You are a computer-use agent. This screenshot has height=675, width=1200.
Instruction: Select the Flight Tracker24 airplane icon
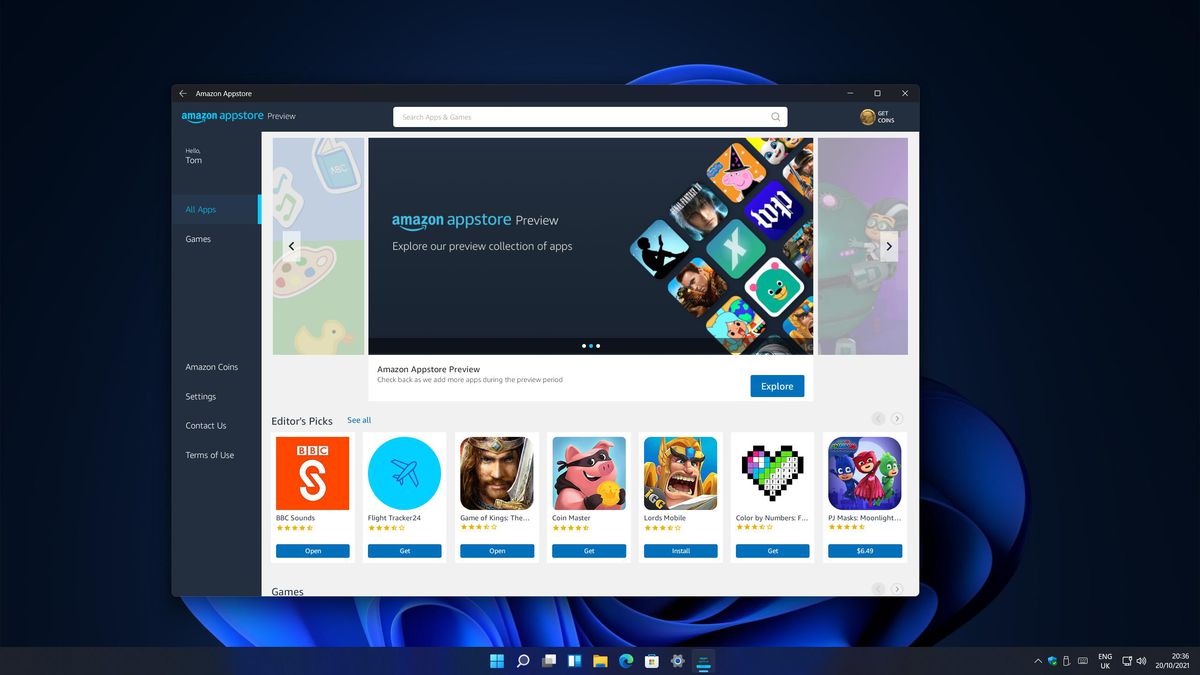[404, 473]
